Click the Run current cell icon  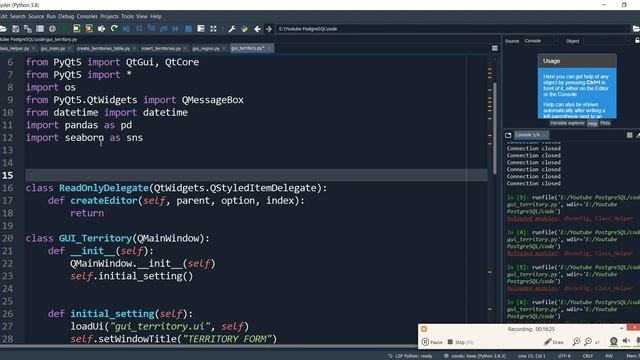(x=77, y=29)
